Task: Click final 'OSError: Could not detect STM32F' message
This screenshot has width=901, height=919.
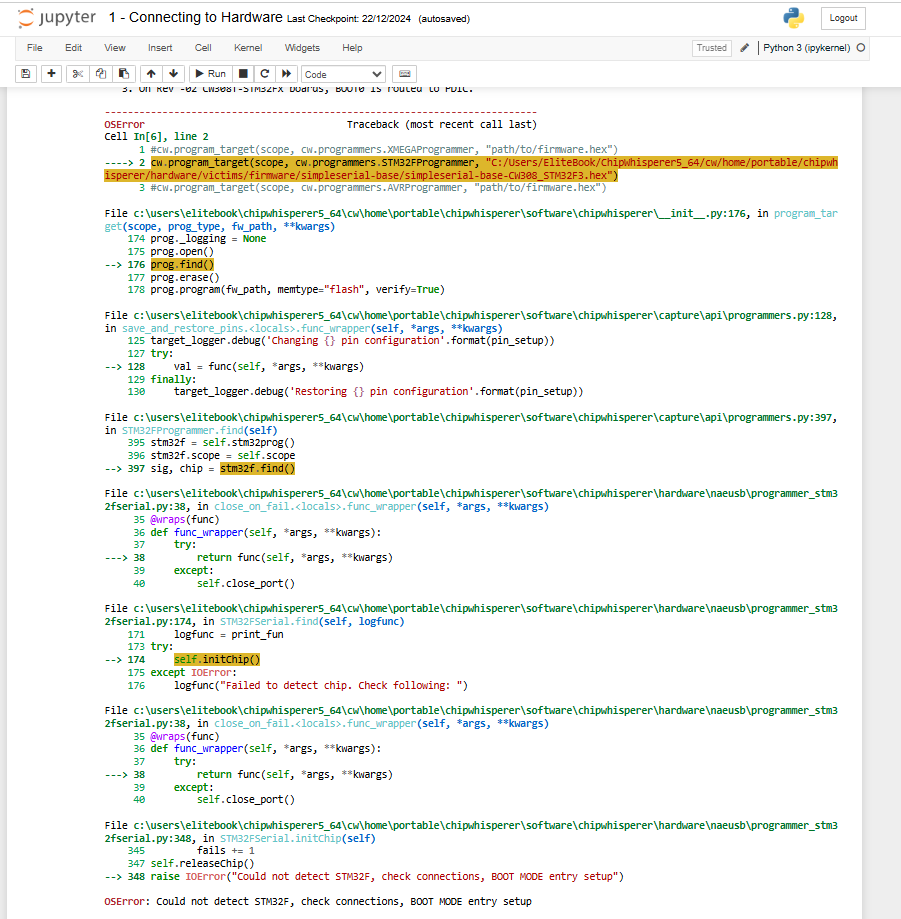Action: pyautogui.click(x=318, y=901)
